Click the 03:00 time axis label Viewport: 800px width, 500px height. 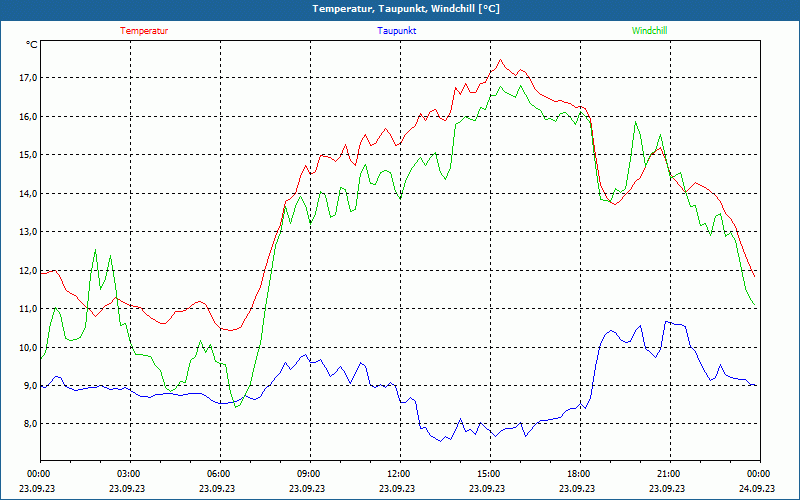pos(130,474)
